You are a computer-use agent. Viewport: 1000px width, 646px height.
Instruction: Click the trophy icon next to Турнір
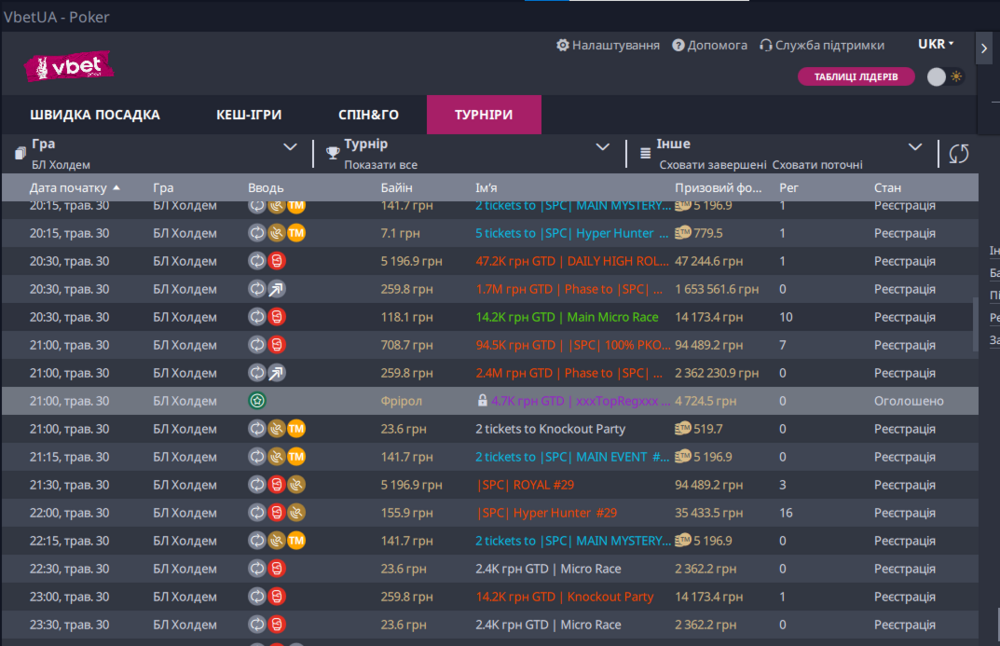(332, 153)
